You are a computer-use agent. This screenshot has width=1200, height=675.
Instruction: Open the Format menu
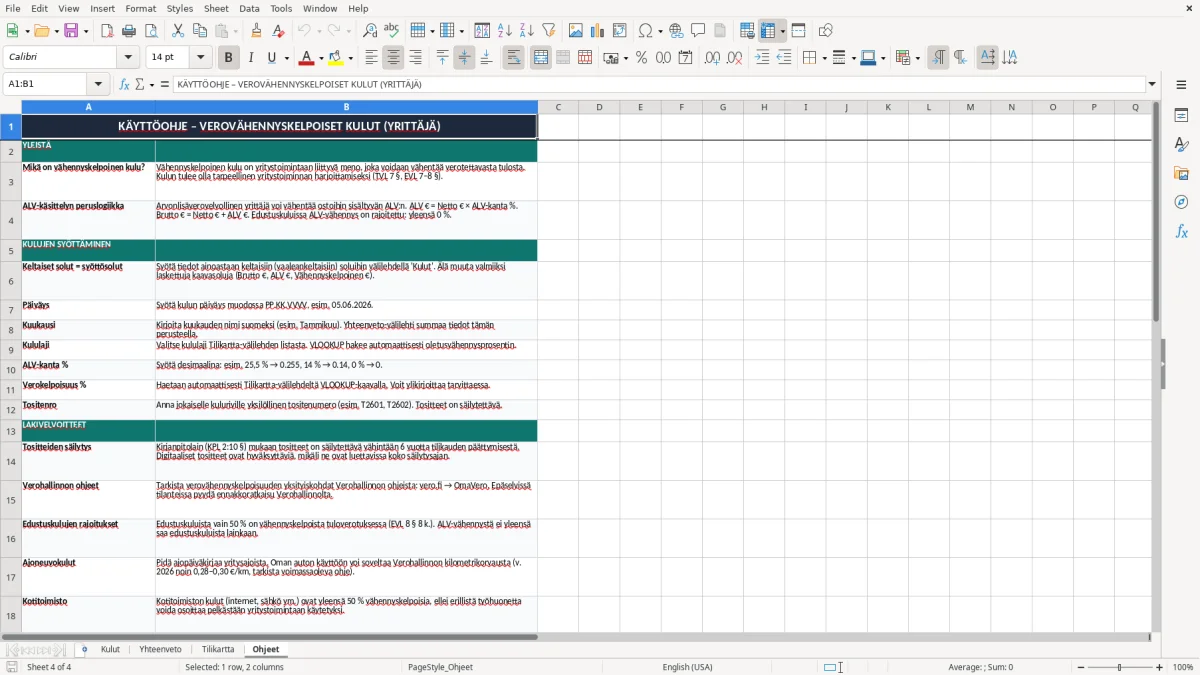140,8
